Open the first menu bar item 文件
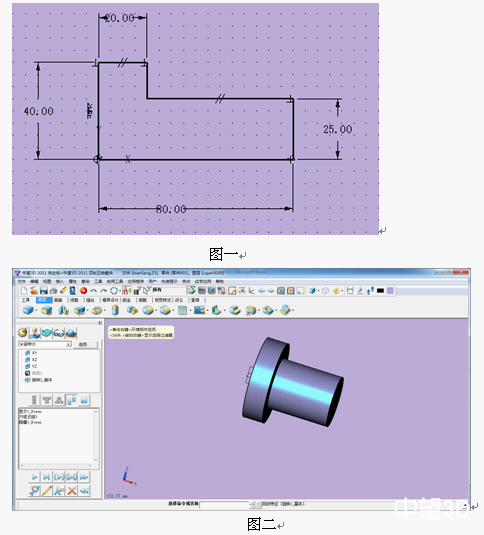 pos(21,281)
